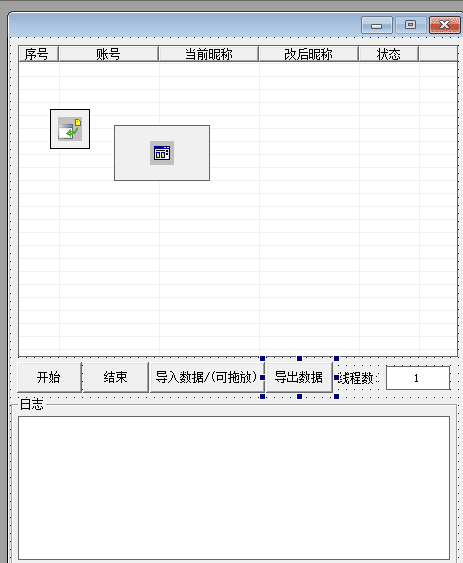Click the bottom-right selection handle of 导出数据
Screen dimensions: 463x563
pos(336,396)
